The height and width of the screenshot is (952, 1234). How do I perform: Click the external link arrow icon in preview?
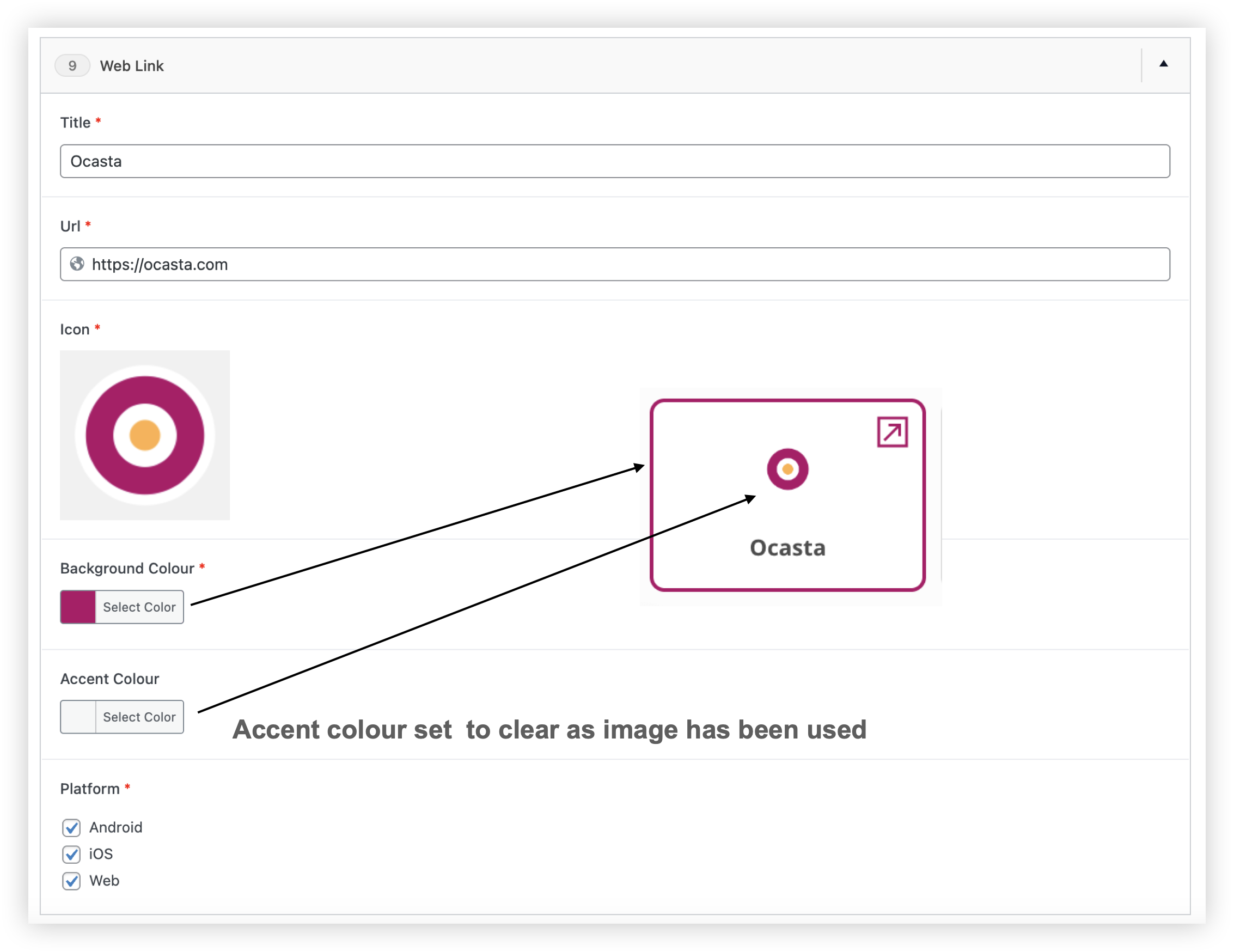tap(892, 432)
